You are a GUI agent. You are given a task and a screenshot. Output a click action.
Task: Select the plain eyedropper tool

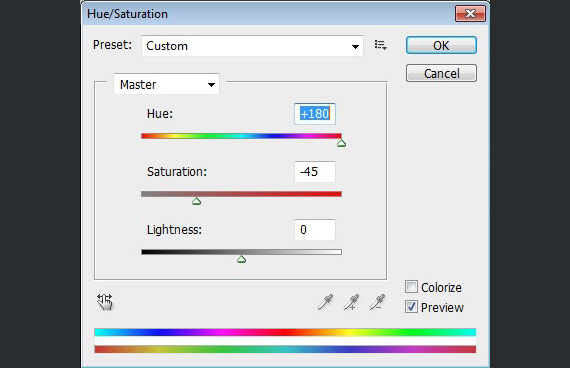pyautogui.click(x=325, y=302)
